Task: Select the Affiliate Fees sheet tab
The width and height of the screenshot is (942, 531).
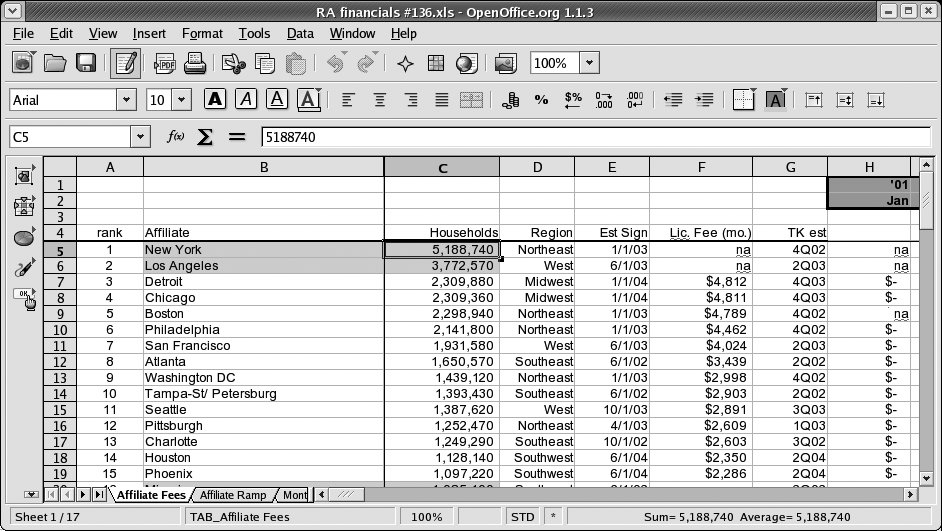Action: tap(151, 495)
